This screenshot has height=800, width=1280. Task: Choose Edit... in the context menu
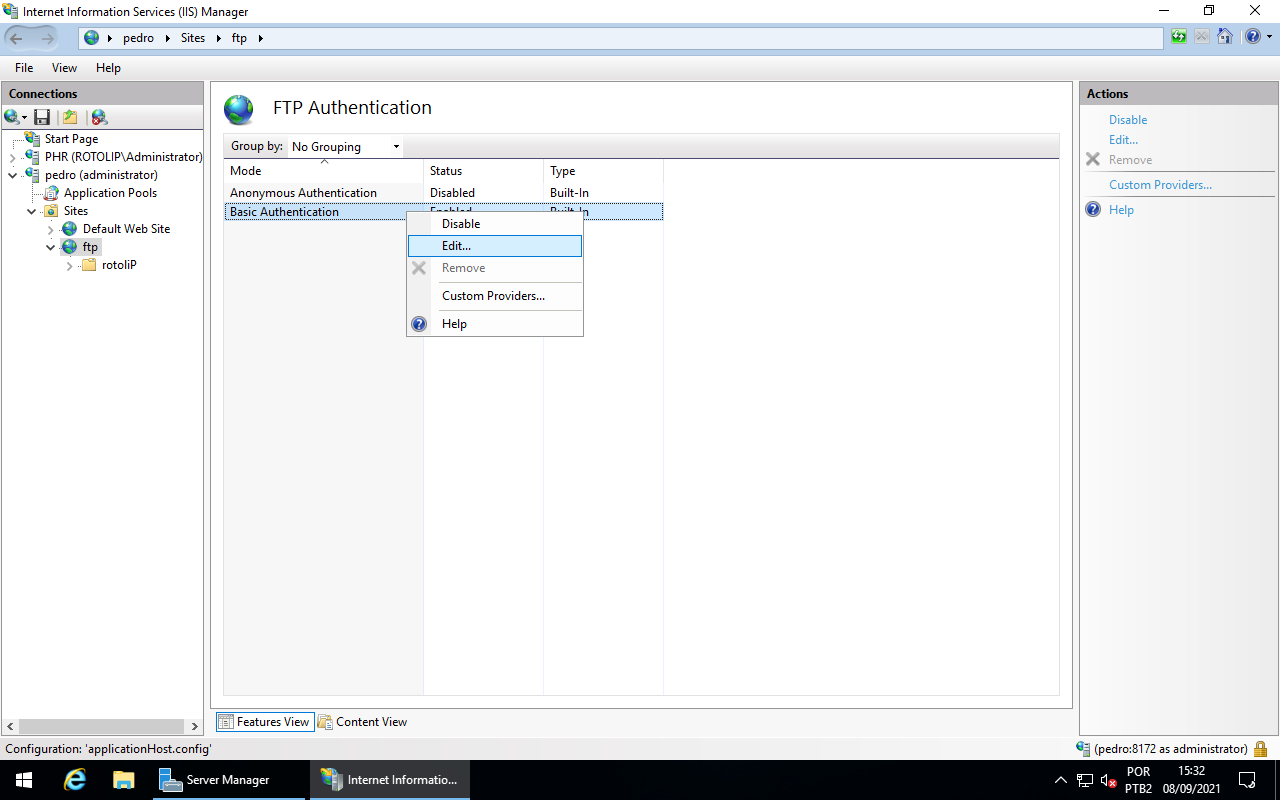pyautogui.click(x=456, y=246)
